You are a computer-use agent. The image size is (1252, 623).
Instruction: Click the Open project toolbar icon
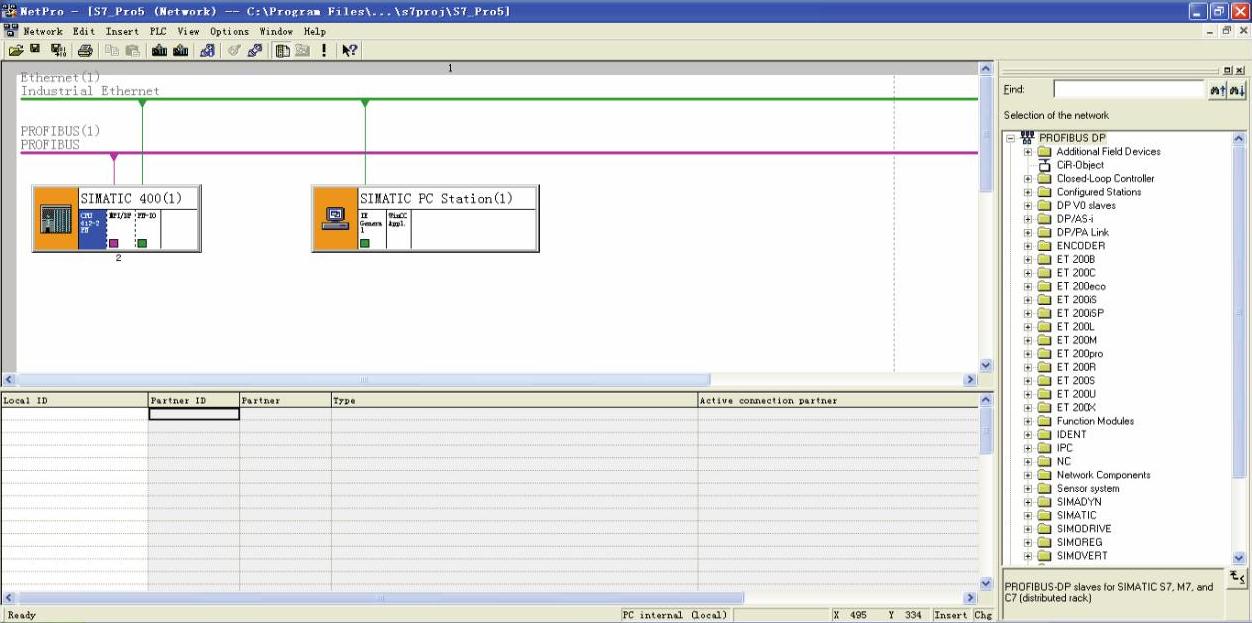(x=16, y=50)
